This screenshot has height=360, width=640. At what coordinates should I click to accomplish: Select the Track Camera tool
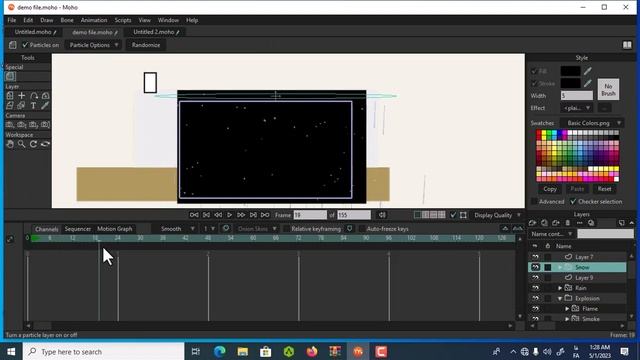point(10,125)
